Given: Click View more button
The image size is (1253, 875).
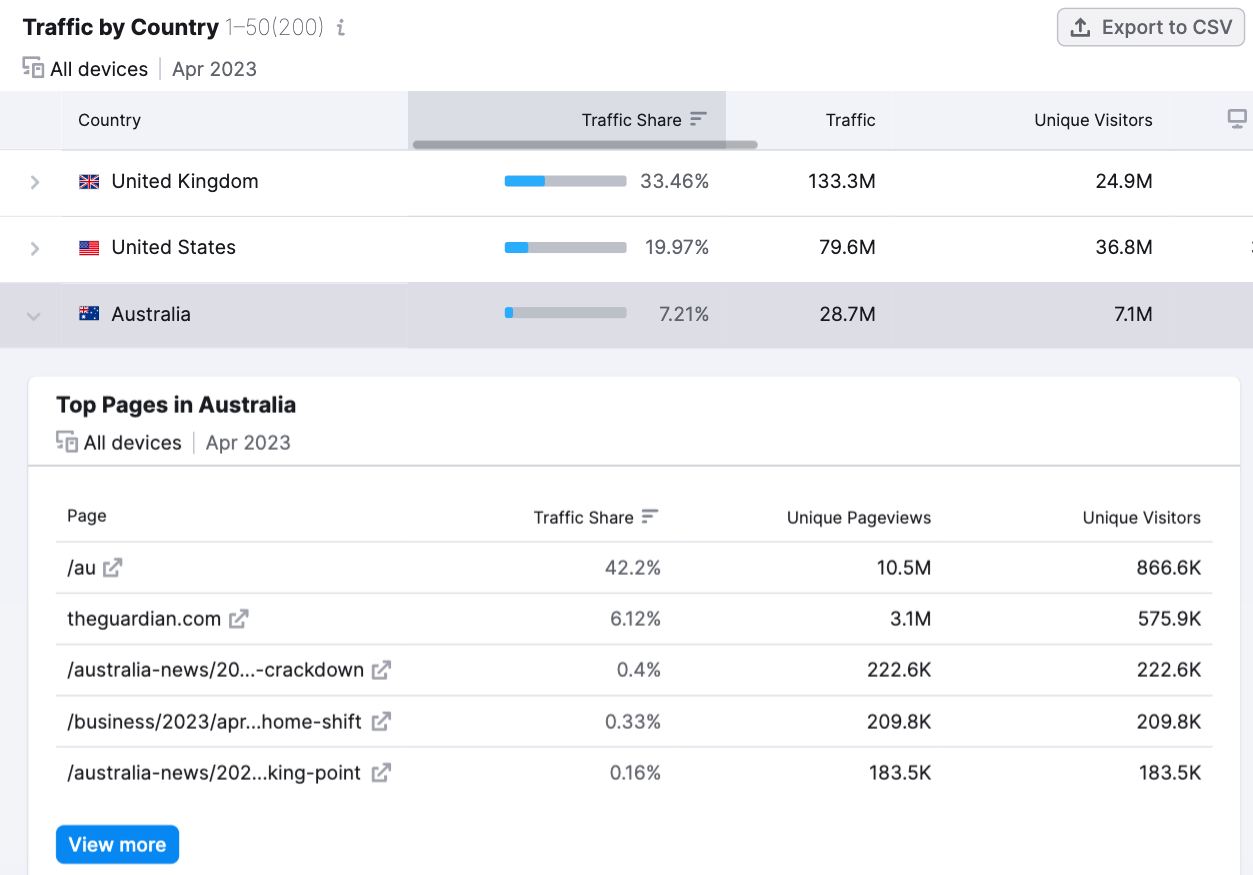Looking at the screenshot, I should [117, 845].
